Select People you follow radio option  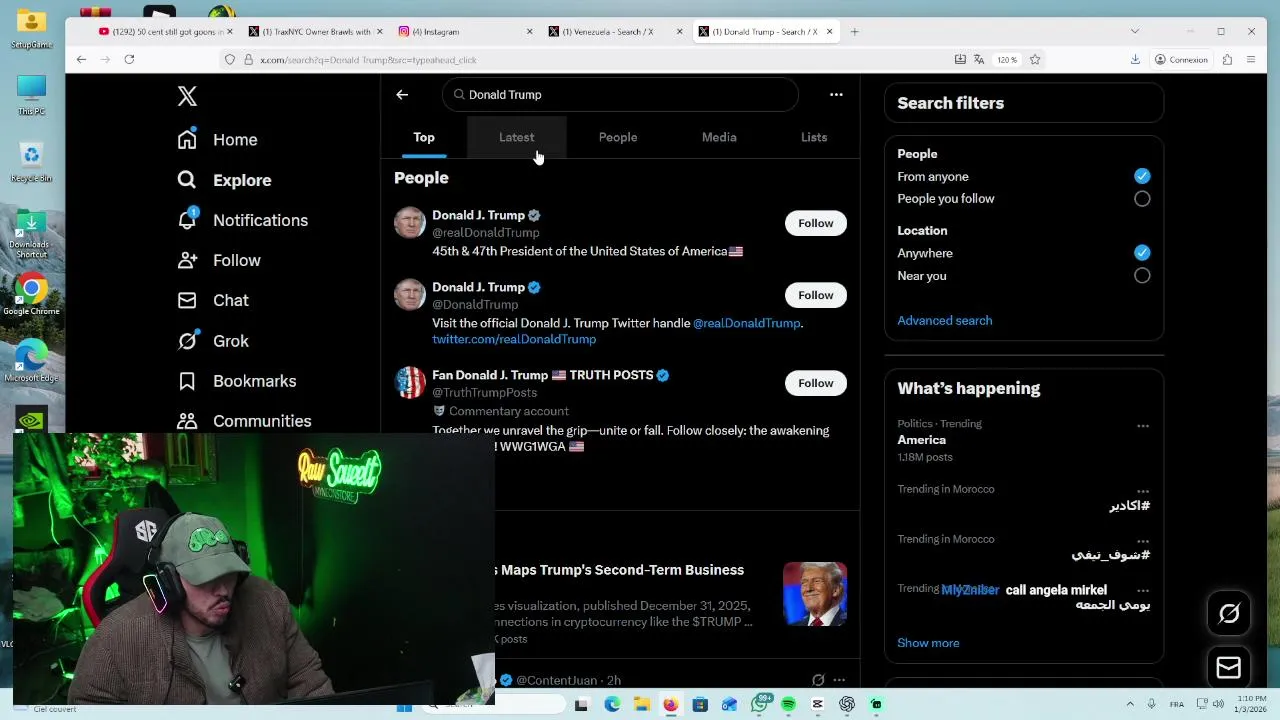(1142, 199)
